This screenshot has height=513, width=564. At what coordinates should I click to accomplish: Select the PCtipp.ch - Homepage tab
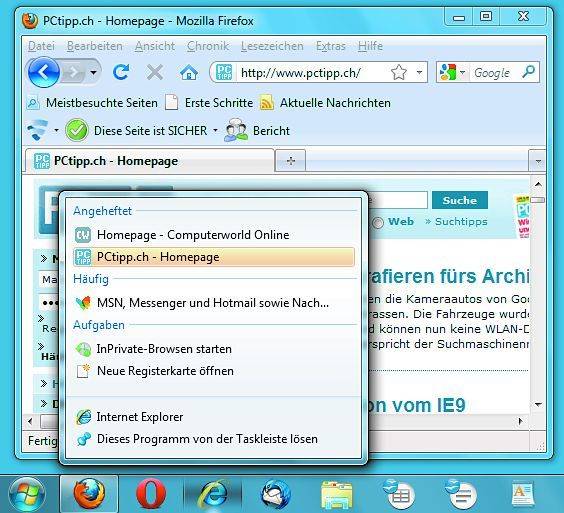coord(150,161)
